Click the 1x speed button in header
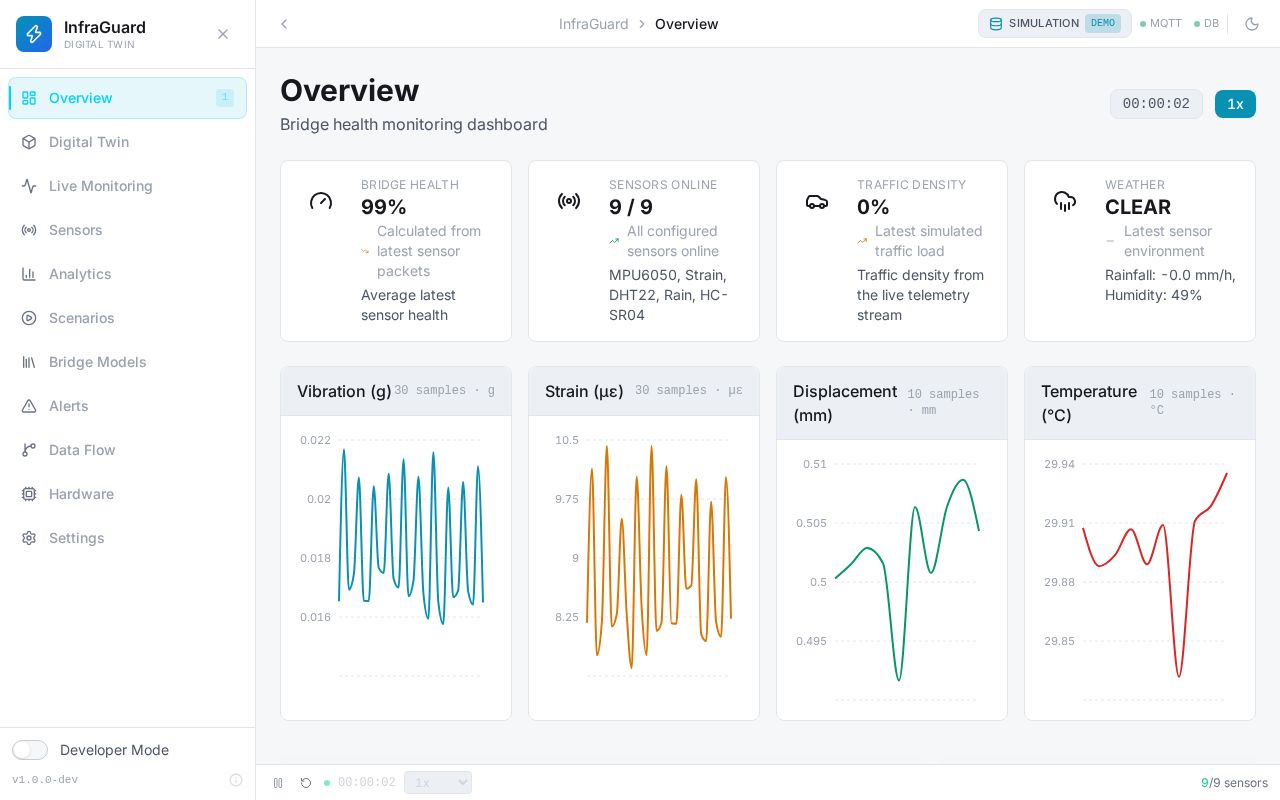 1235,104
